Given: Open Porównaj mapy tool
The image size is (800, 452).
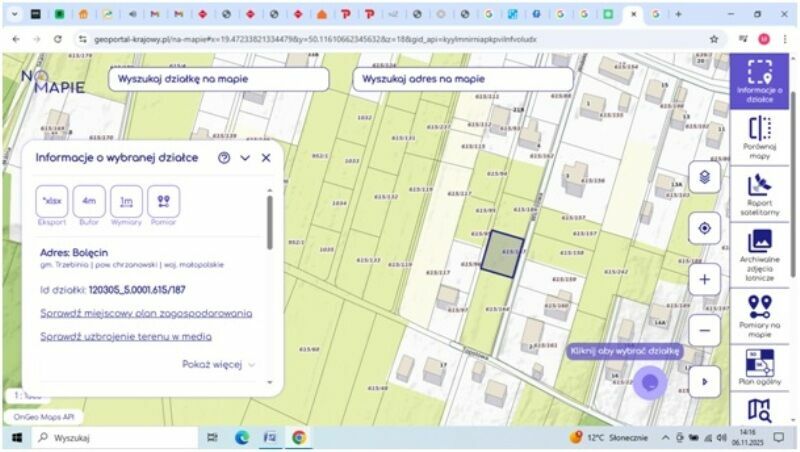Looking at the screenshot, I should (760, 137).
